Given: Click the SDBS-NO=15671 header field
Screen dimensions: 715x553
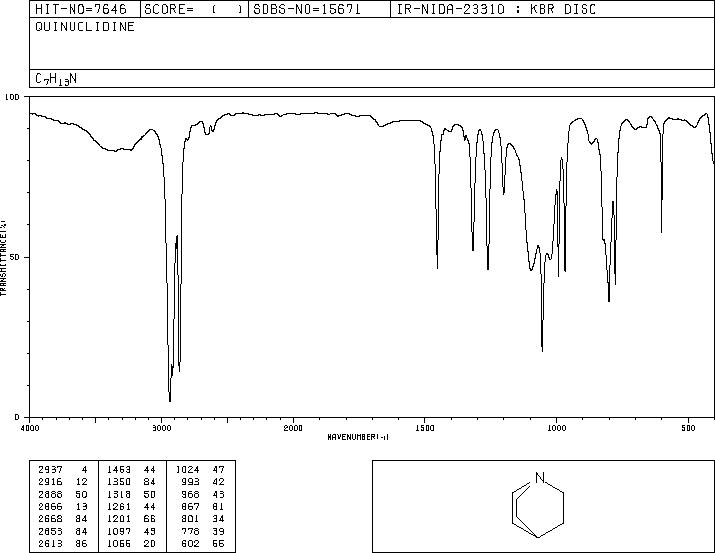Looking at the screenshot, I should click(319, 9).
